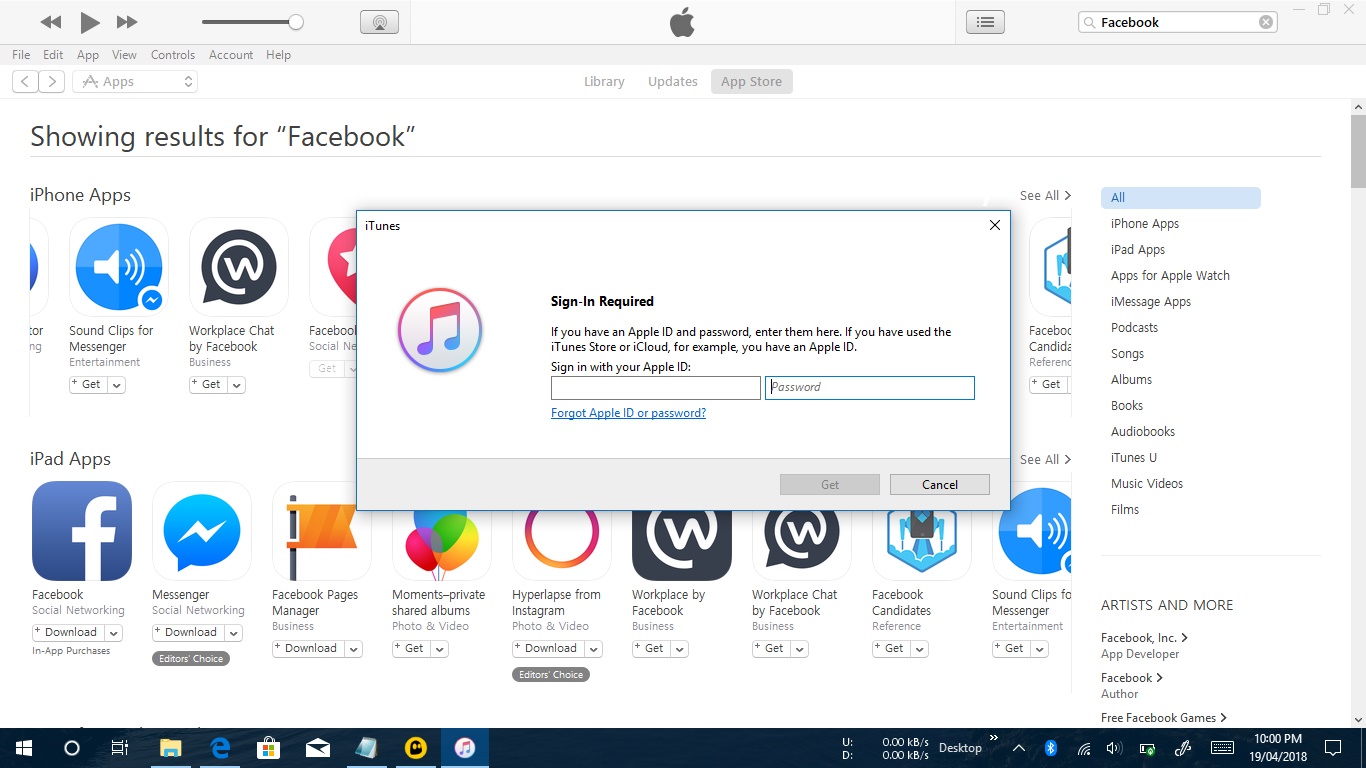The image size is (1366, 768).
Task: Filter results by Podcasts
Action: pos(1134,328)
